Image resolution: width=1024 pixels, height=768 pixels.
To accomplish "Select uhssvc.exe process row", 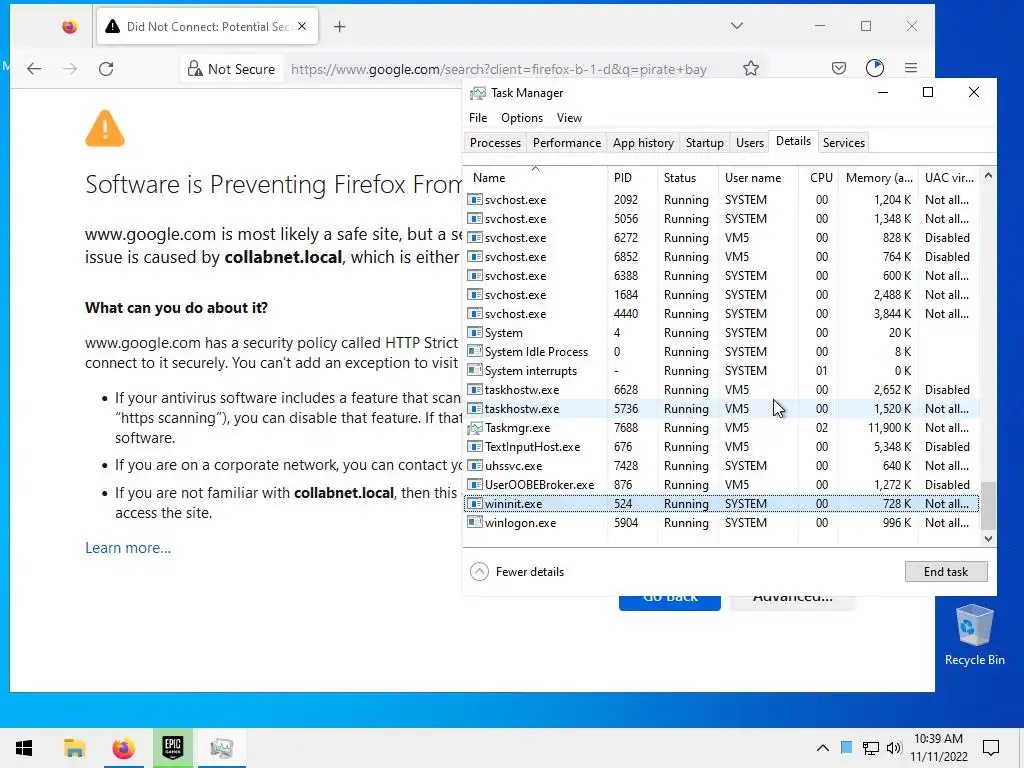I will [722, 466].
